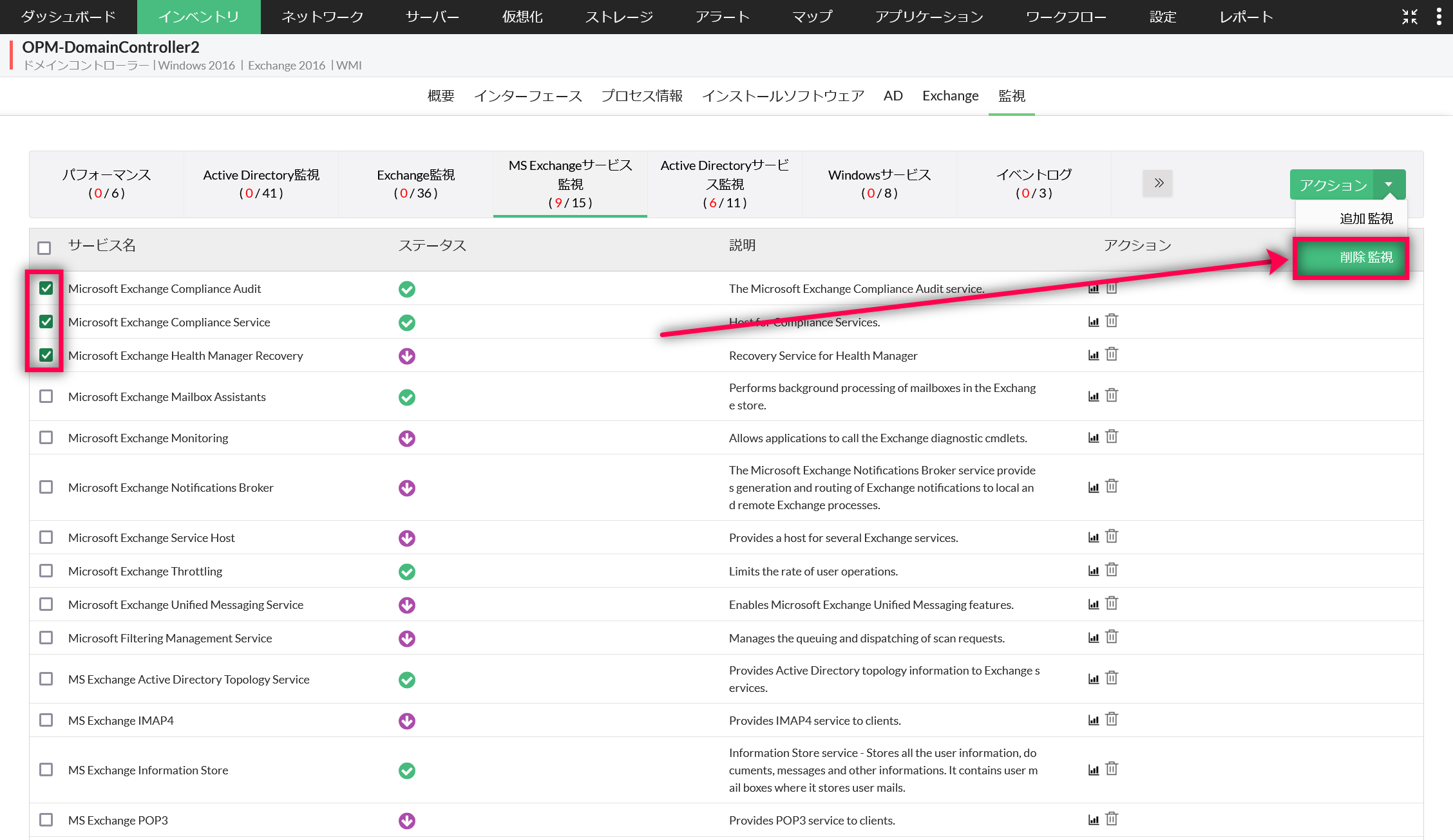Click trash icon for Microsoft Exchange Throttling

1112,570
